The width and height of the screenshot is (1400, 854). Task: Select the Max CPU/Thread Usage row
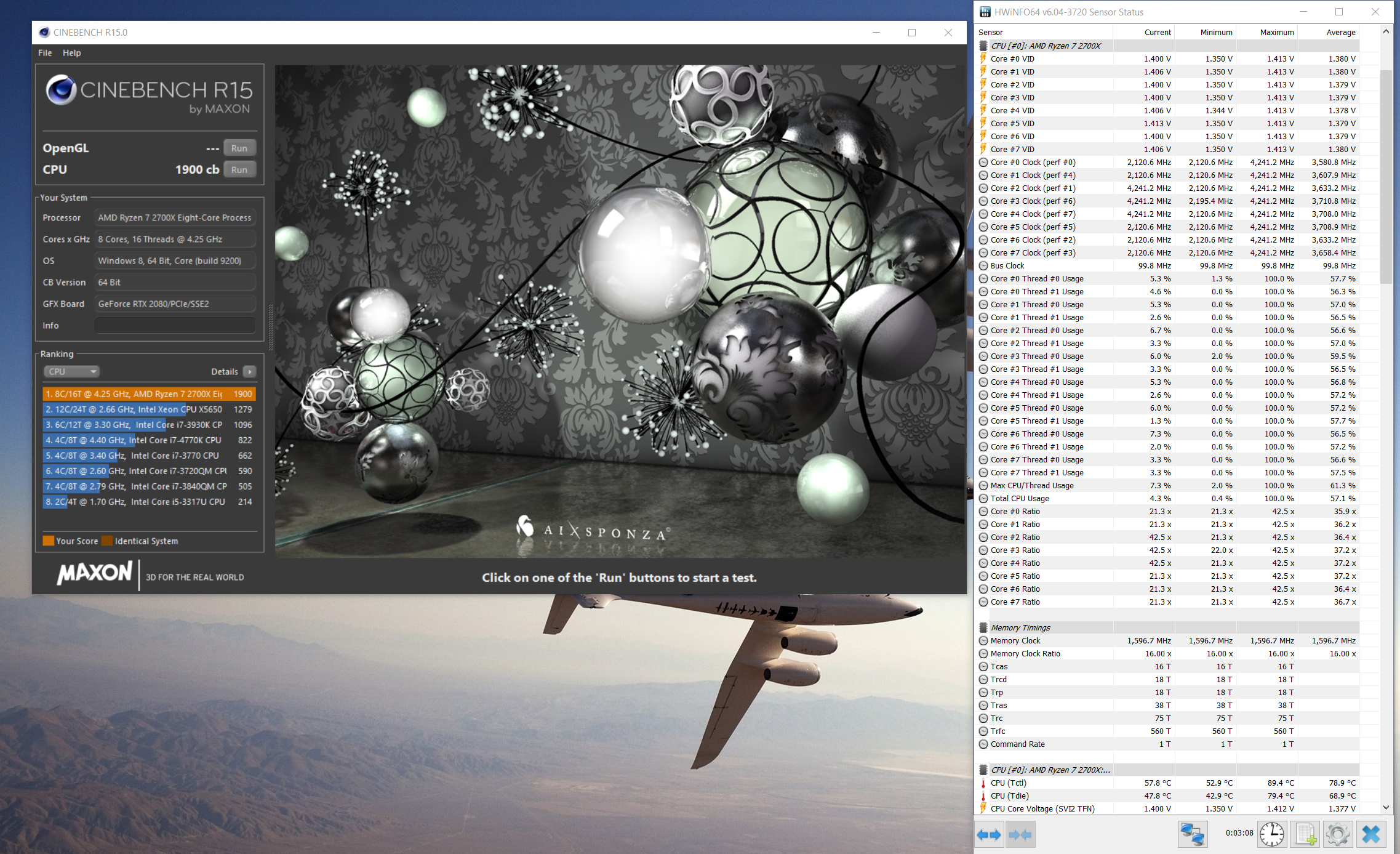(1167, 485)
